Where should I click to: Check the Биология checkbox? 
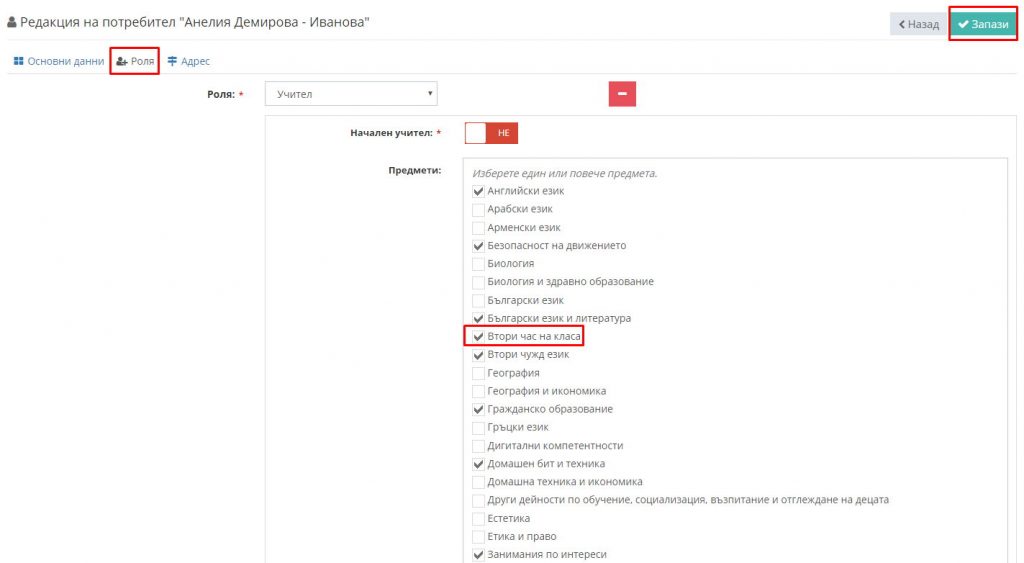coord(478,264)
